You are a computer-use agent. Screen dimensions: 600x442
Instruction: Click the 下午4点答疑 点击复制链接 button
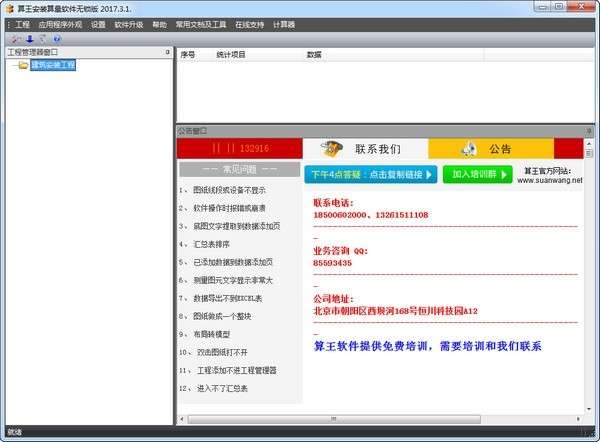(x=371, y=175)
